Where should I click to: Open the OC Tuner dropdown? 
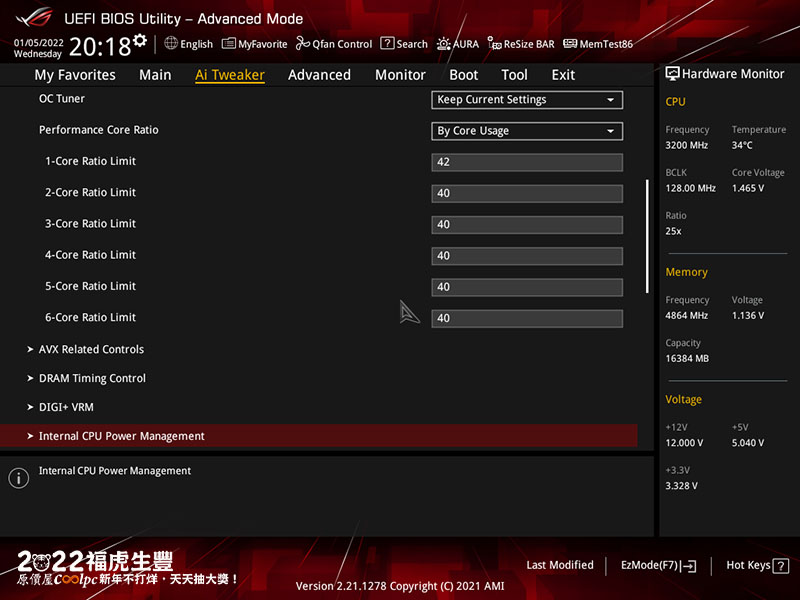(x=527, y=100)
